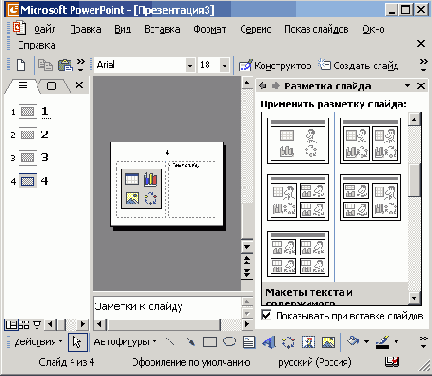Viewport: 432px width, 376px height.
Task: Click the Insert Table icon on slide placeholder
Action: [132, 179]
